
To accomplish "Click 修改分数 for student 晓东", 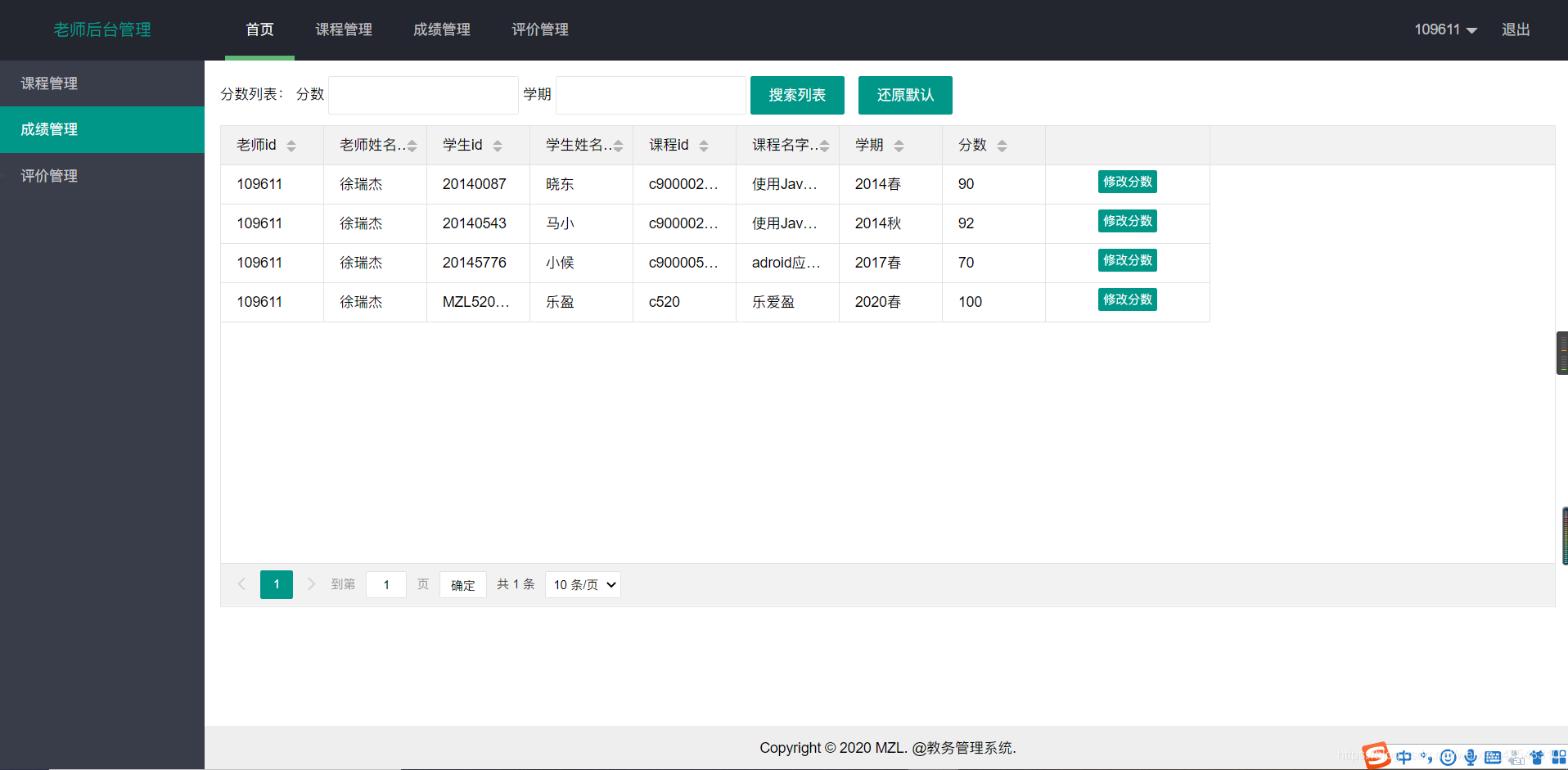I will tap(1127, 182).
